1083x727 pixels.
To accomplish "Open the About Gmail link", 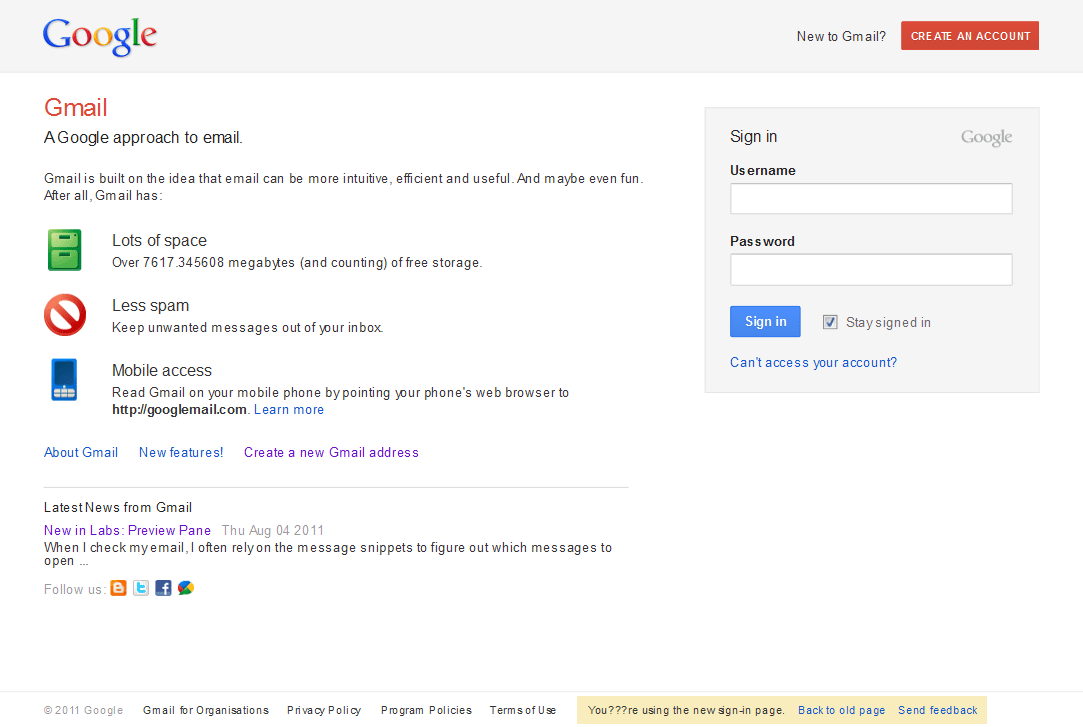I will (x=81, y=453).
